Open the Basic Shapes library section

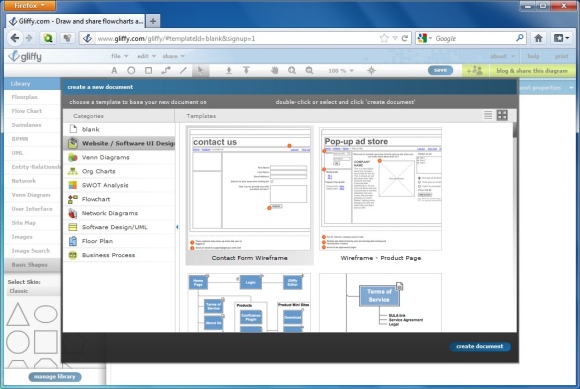[33, 265]
